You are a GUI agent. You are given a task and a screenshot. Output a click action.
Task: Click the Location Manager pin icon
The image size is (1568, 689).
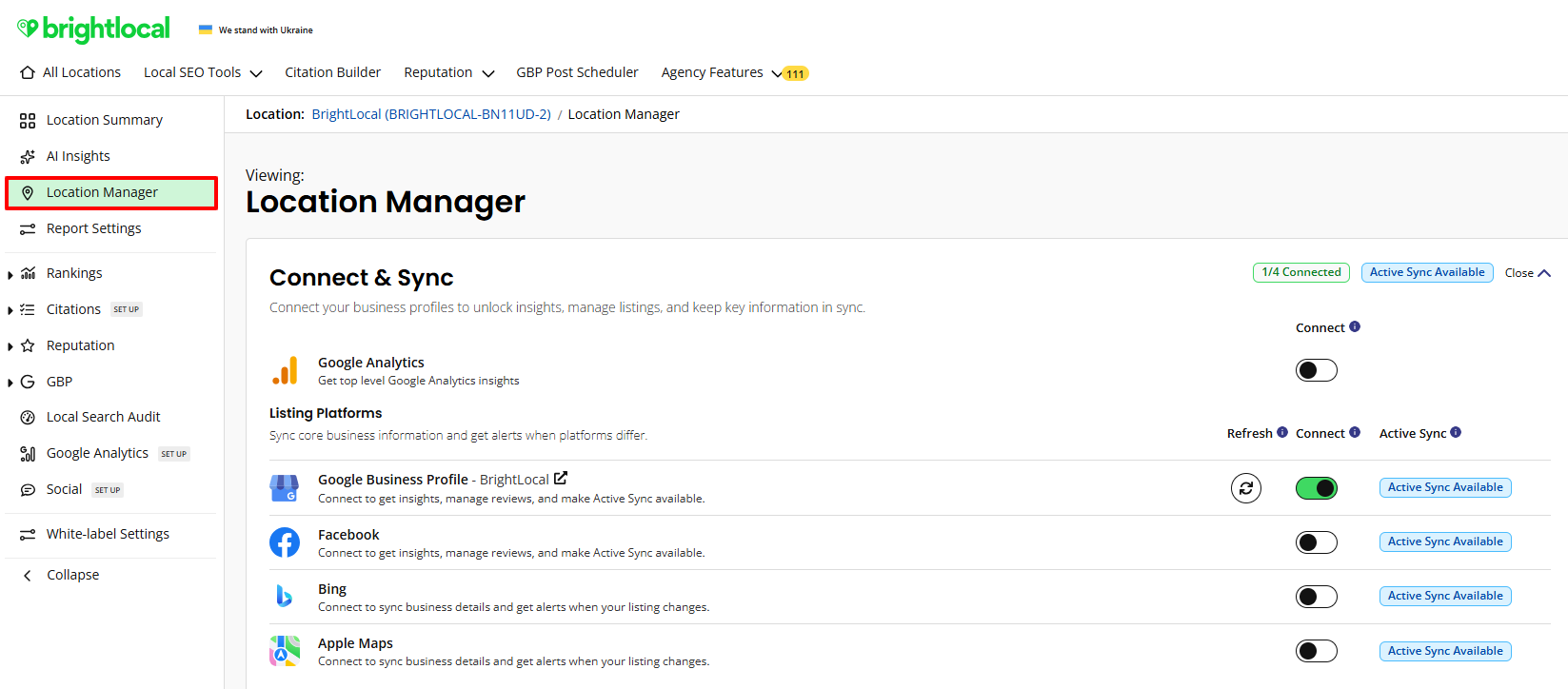28,193
